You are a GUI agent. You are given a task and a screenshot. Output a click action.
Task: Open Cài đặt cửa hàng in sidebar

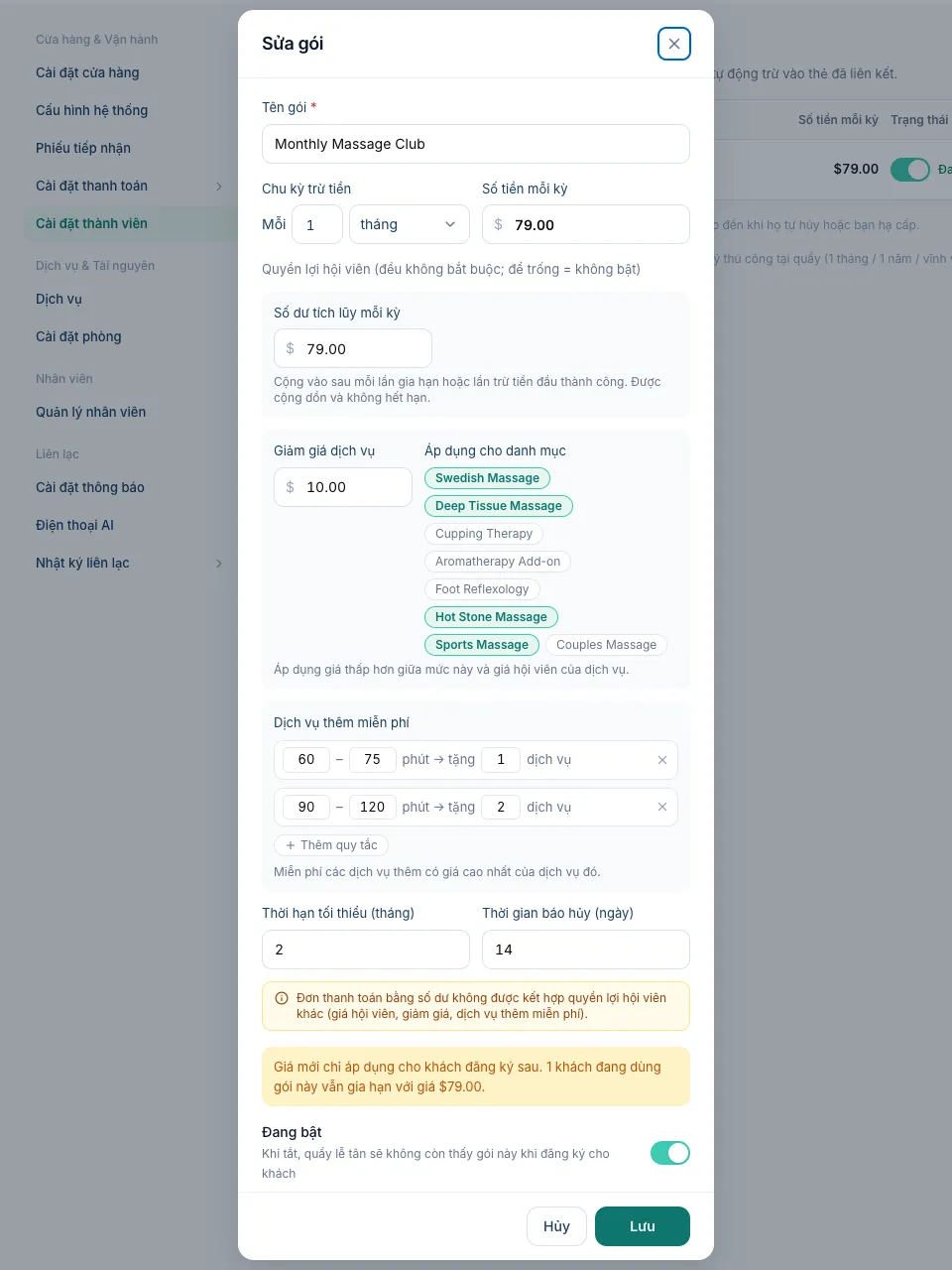(87, 72)
